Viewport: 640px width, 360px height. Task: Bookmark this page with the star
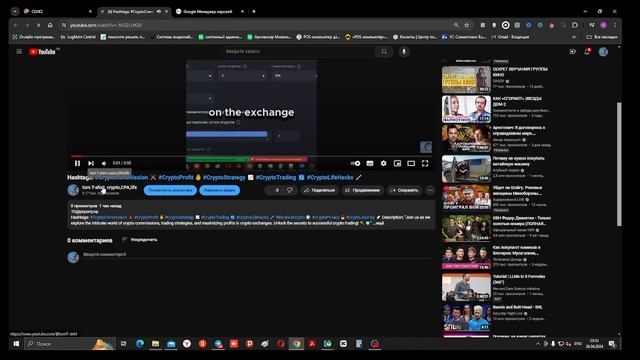pos(467,25)
